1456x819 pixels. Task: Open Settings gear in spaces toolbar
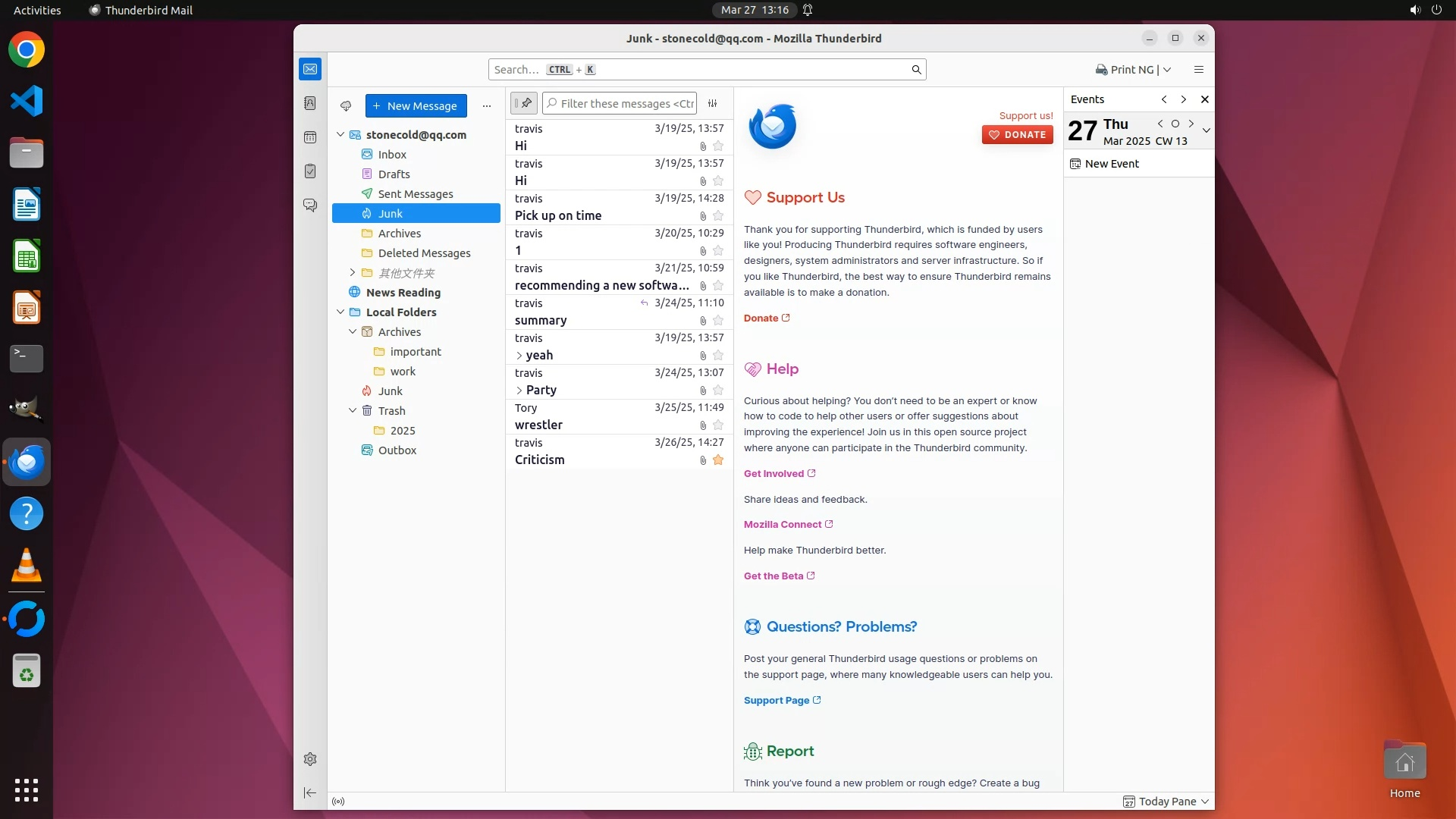pos(310,759)
